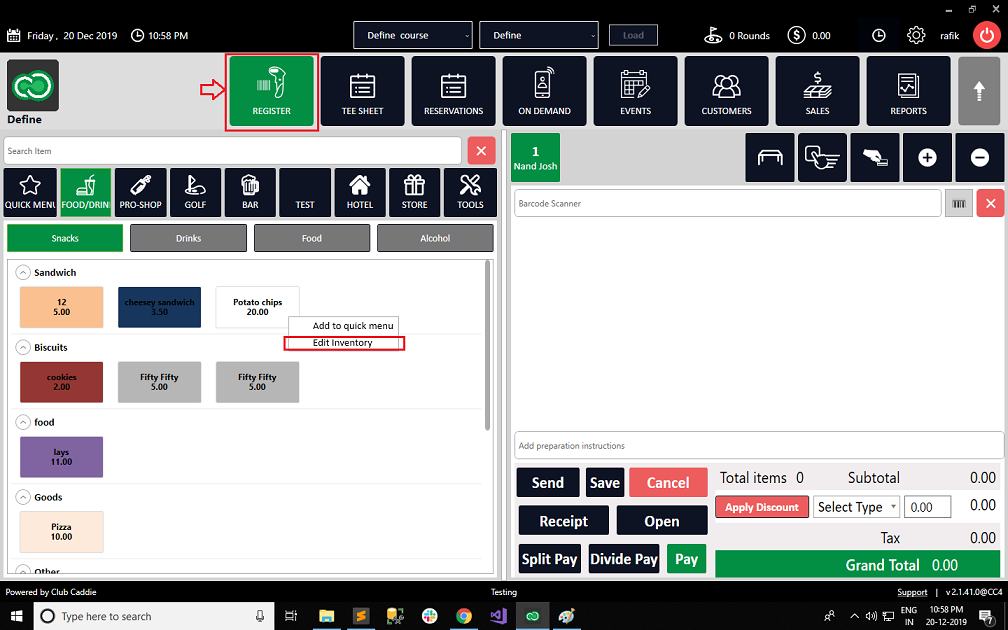This screenshot has width=1008, height=630.
Task: Click the Save button
Action: [x=604, y=483]
